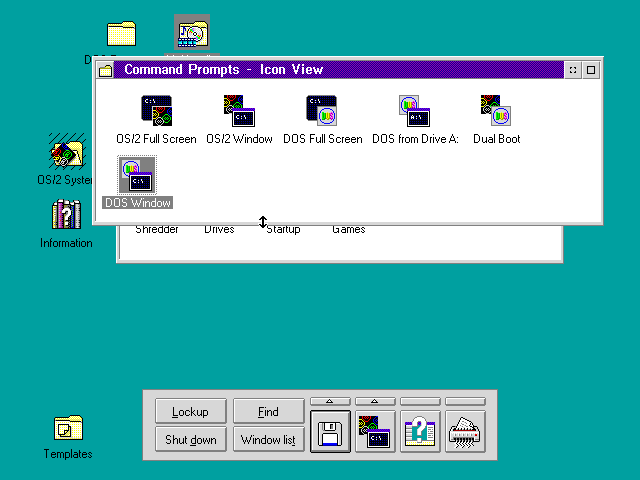Click the Shut down button
Image resolution: width=640 pixels, height=480 pixels.
(191, 439)
